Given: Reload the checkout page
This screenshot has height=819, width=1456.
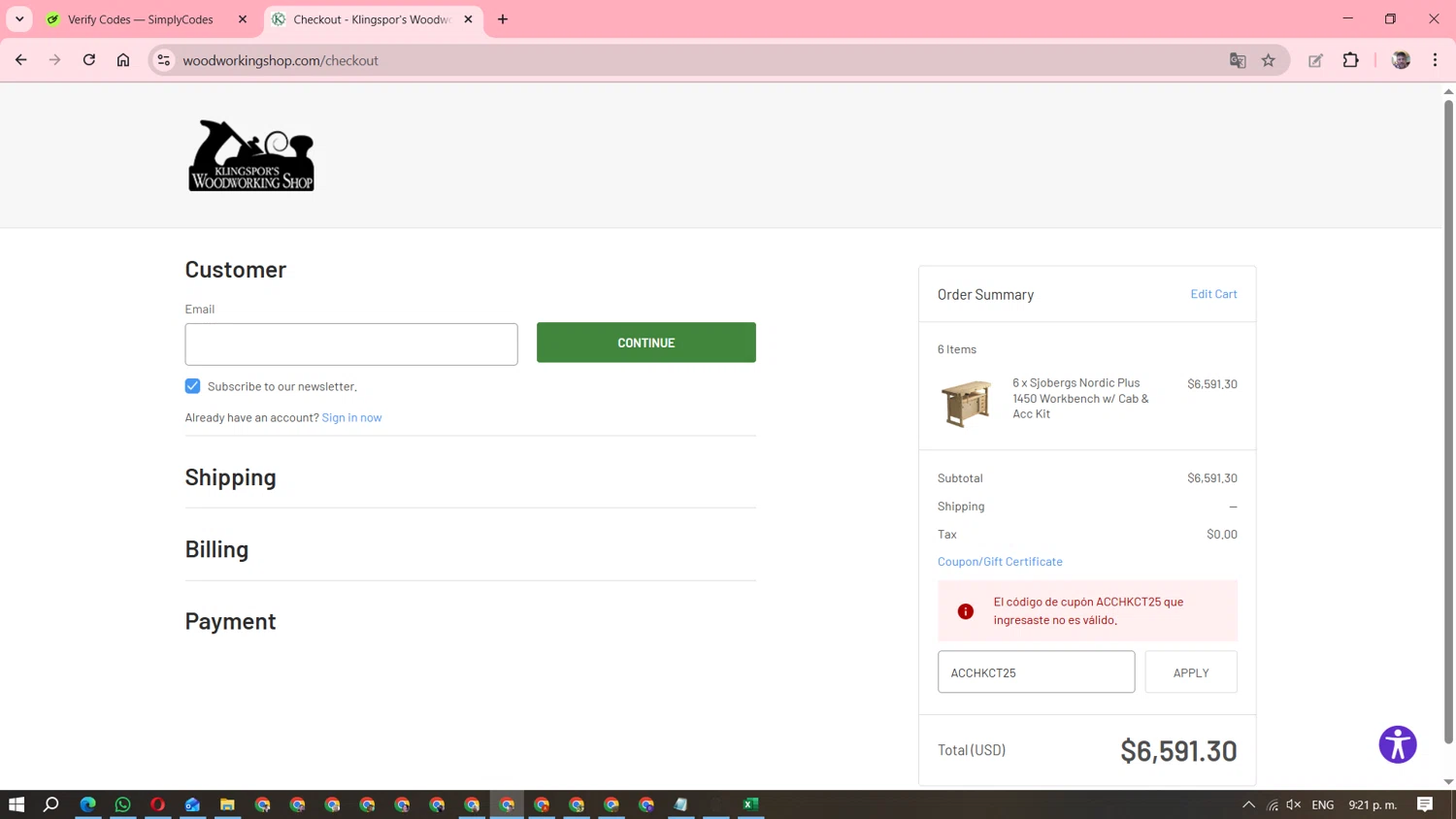Looking at the screenshot, I should [x=89, y=60].
